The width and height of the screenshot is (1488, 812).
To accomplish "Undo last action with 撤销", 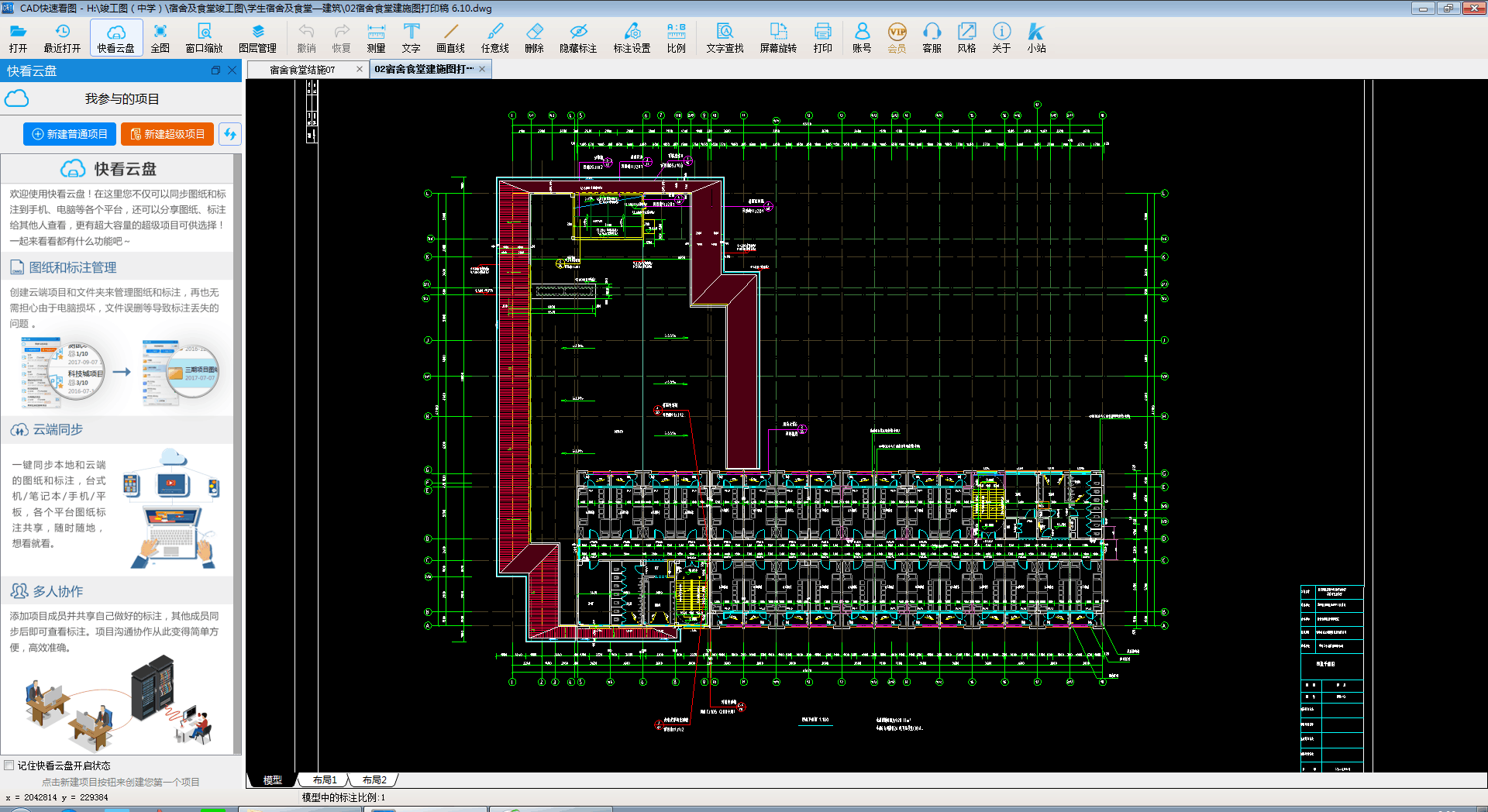I will point(307,38).
